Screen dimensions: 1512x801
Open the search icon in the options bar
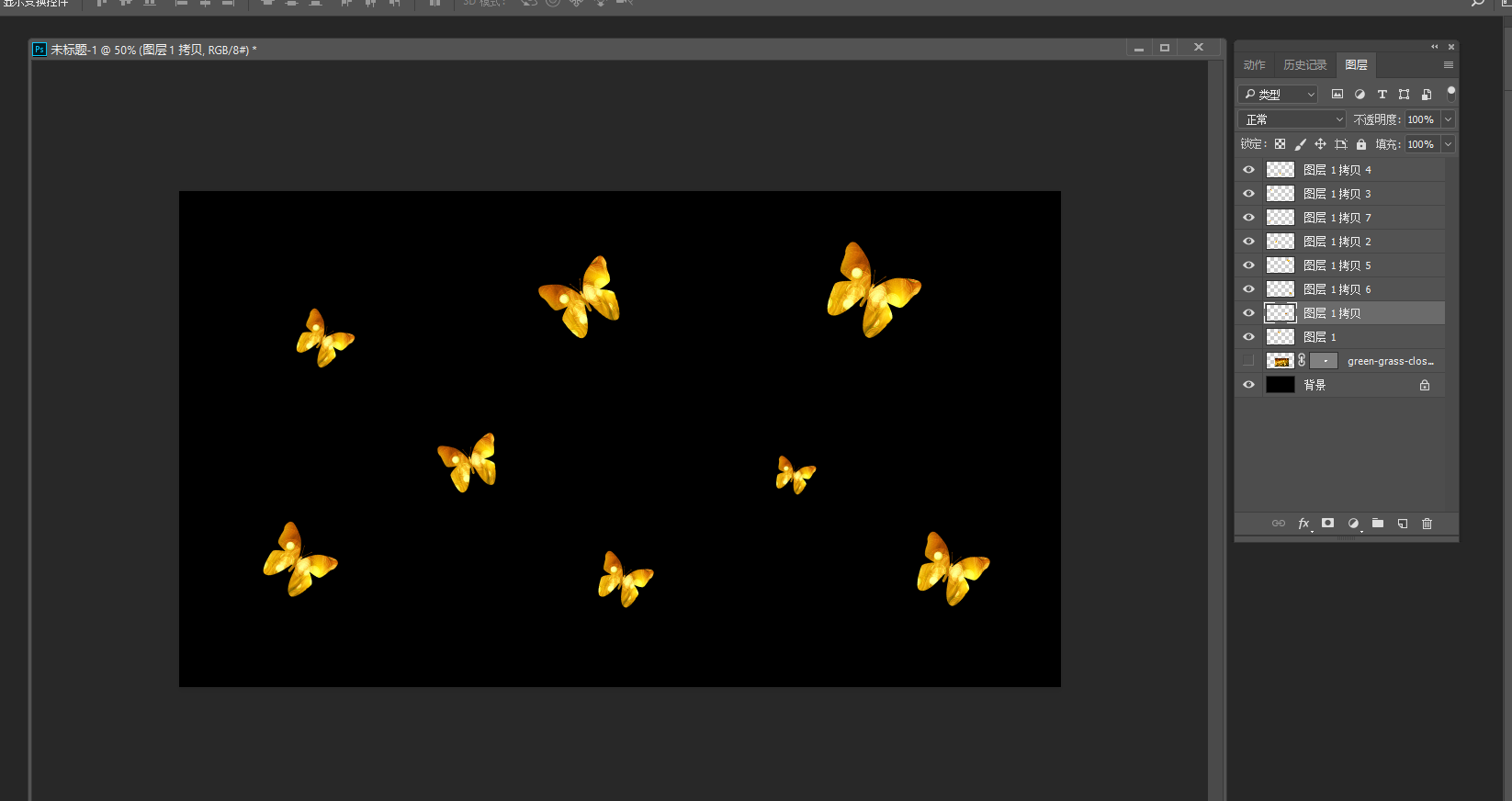[x=1478, y=3]
